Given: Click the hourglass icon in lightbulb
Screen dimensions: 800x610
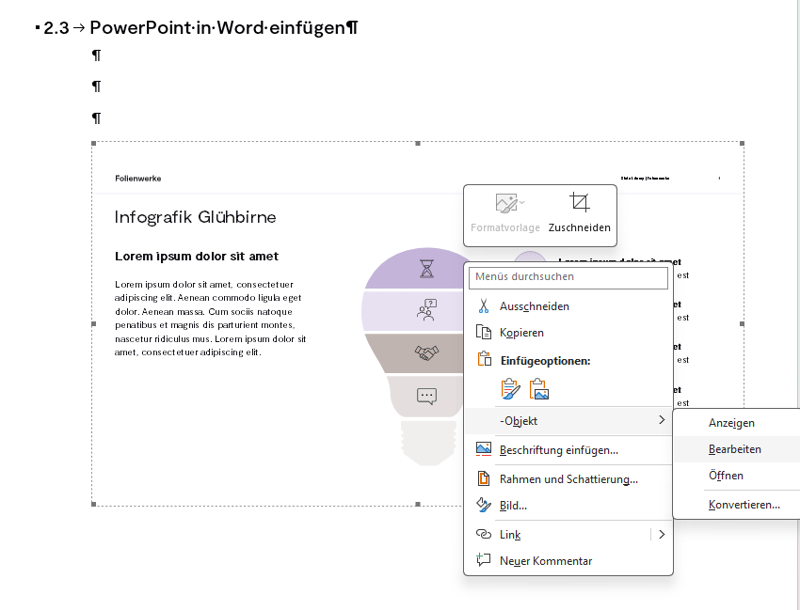Looking at the screenshot, I should 427,268.
